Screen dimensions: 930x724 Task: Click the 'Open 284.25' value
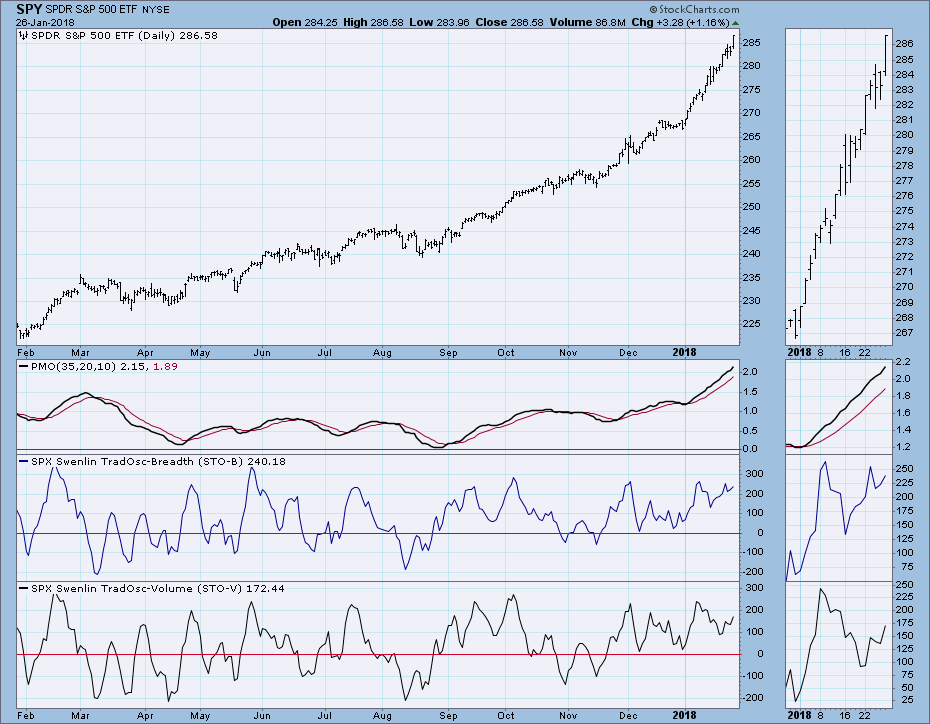pyautogui.click(x=305, y=23)
